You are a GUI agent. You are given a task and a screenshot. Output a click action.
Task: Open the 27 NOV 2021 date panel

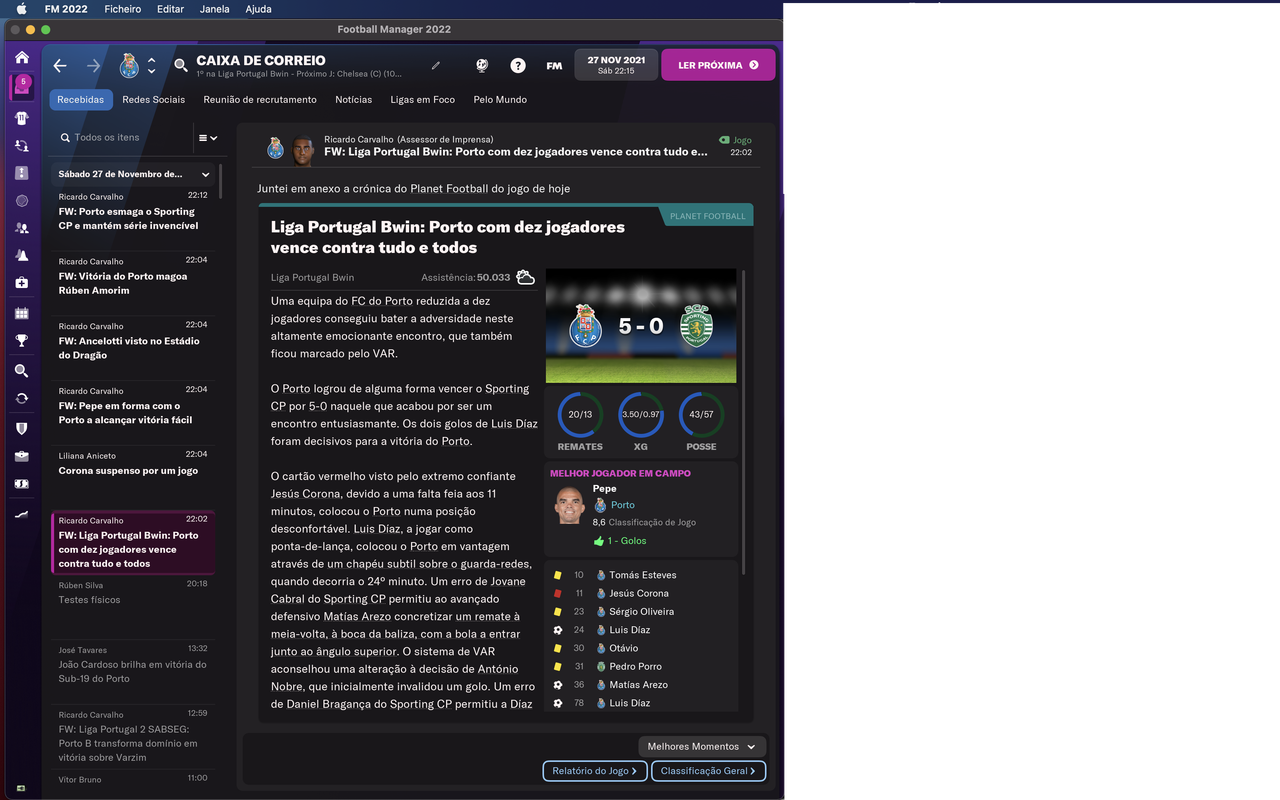point(616,65)
